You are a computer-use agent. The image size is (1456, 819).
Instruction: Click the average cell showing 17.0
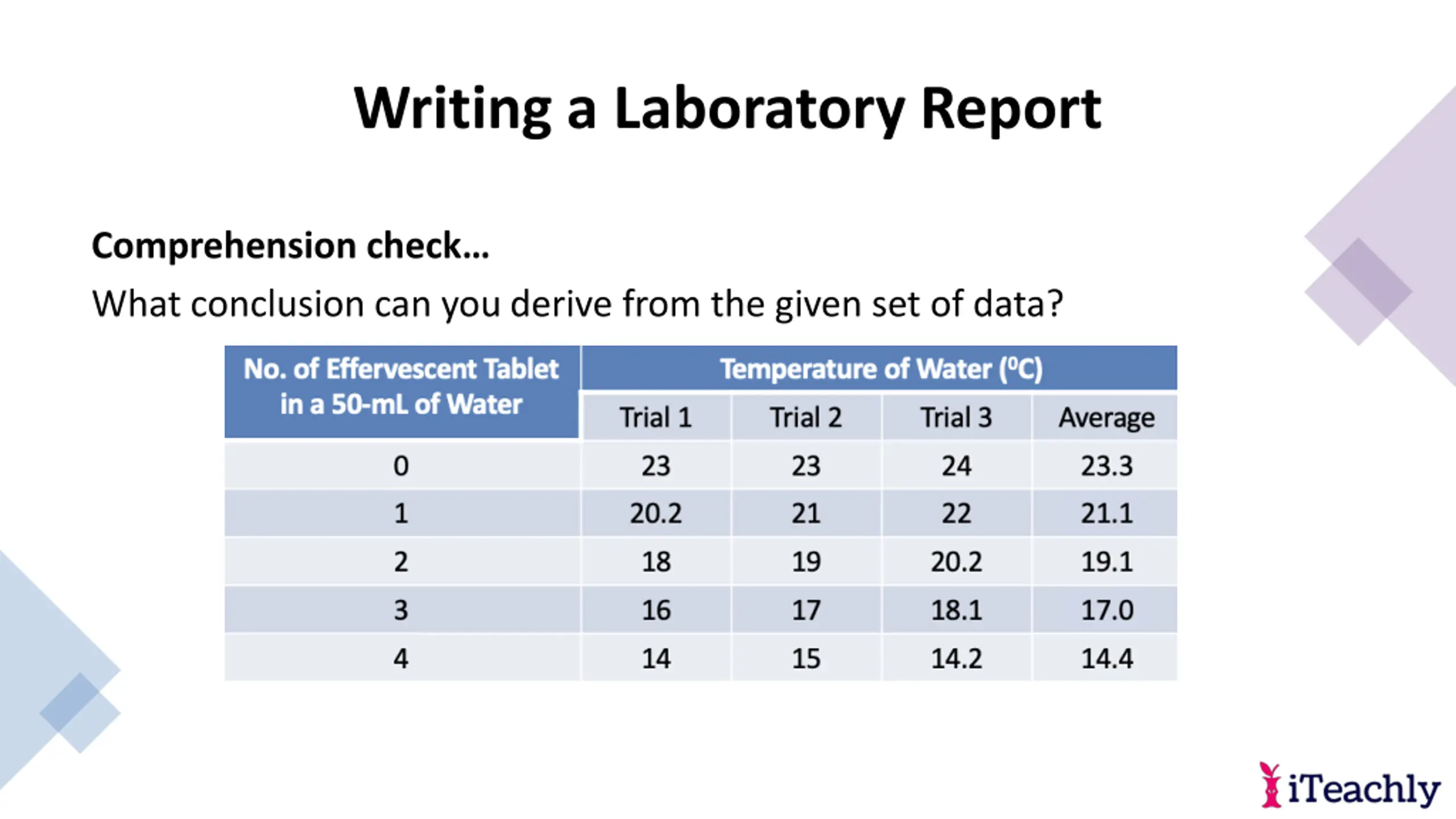point(1106,610)
